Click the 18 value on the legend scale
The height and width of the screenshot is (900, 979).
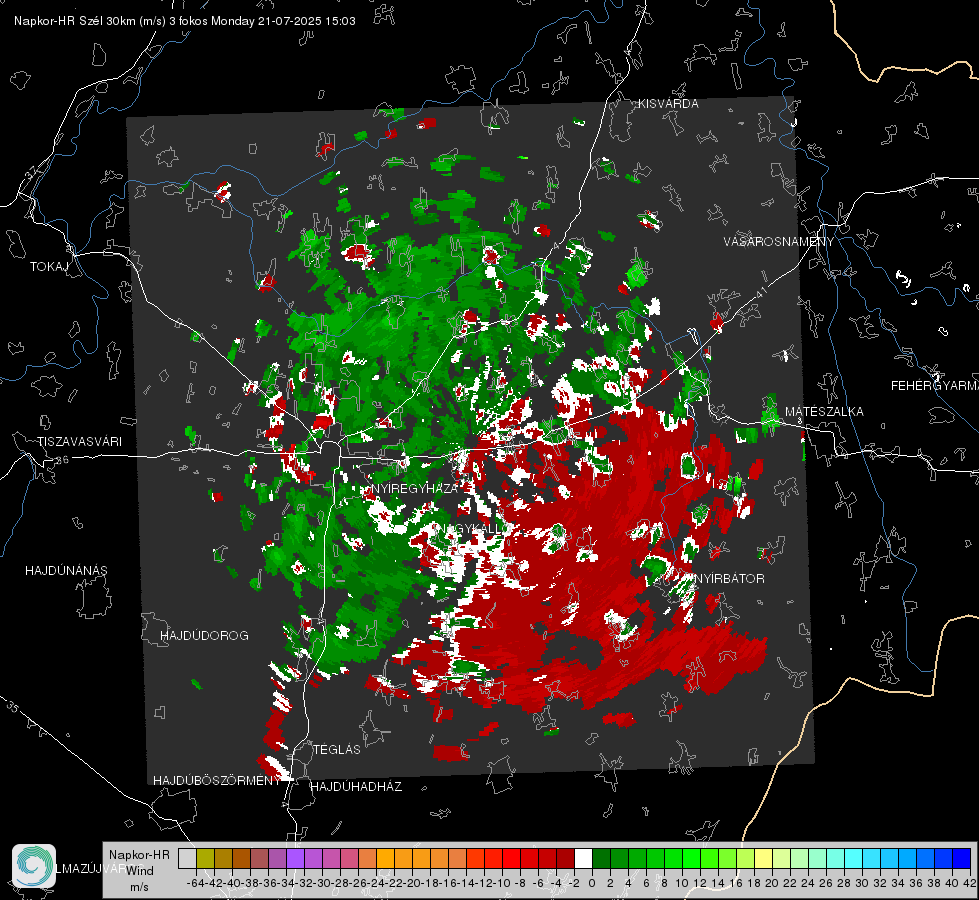(x=754, y=883)
